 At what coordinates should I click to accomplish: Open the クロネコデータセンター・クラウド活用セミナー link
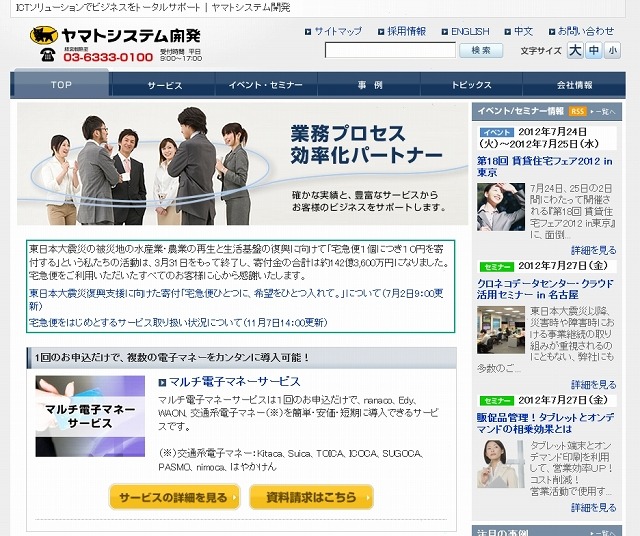(x=545, y=289)
